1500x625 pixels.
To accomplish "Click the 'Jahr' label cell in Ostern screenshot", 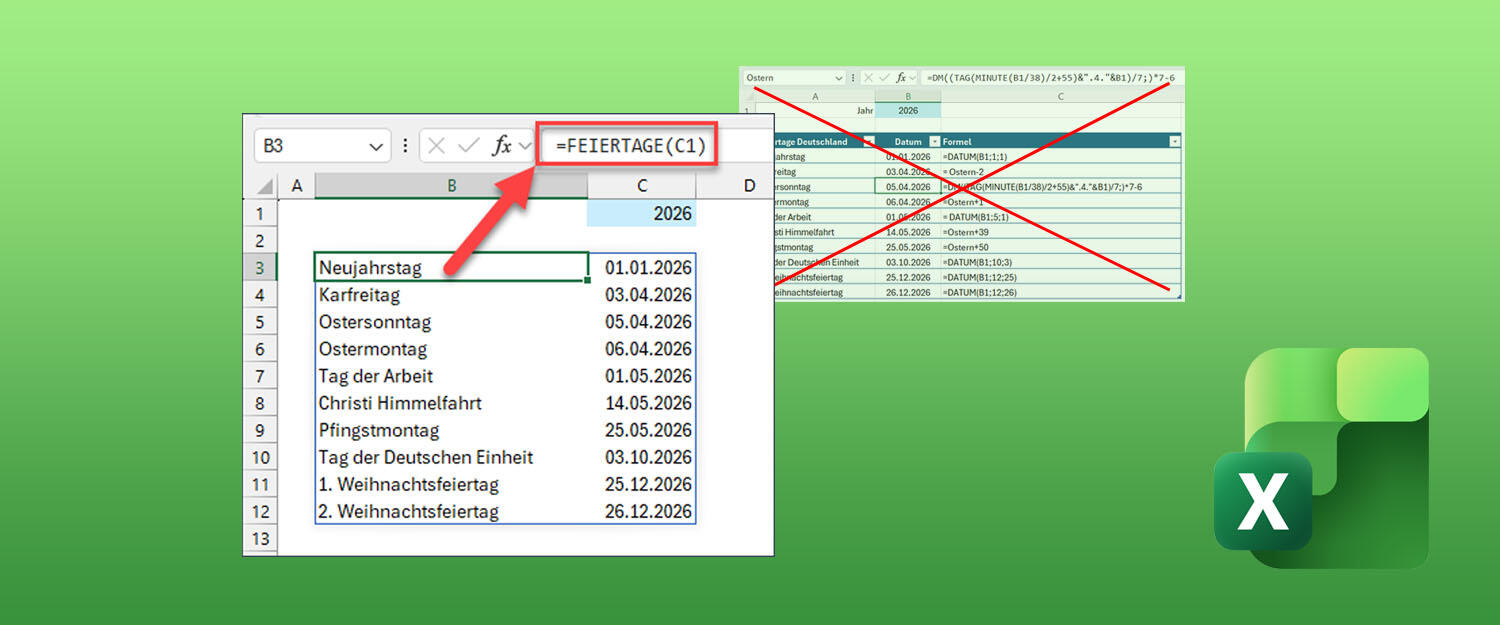I will (x=815, y=110).
